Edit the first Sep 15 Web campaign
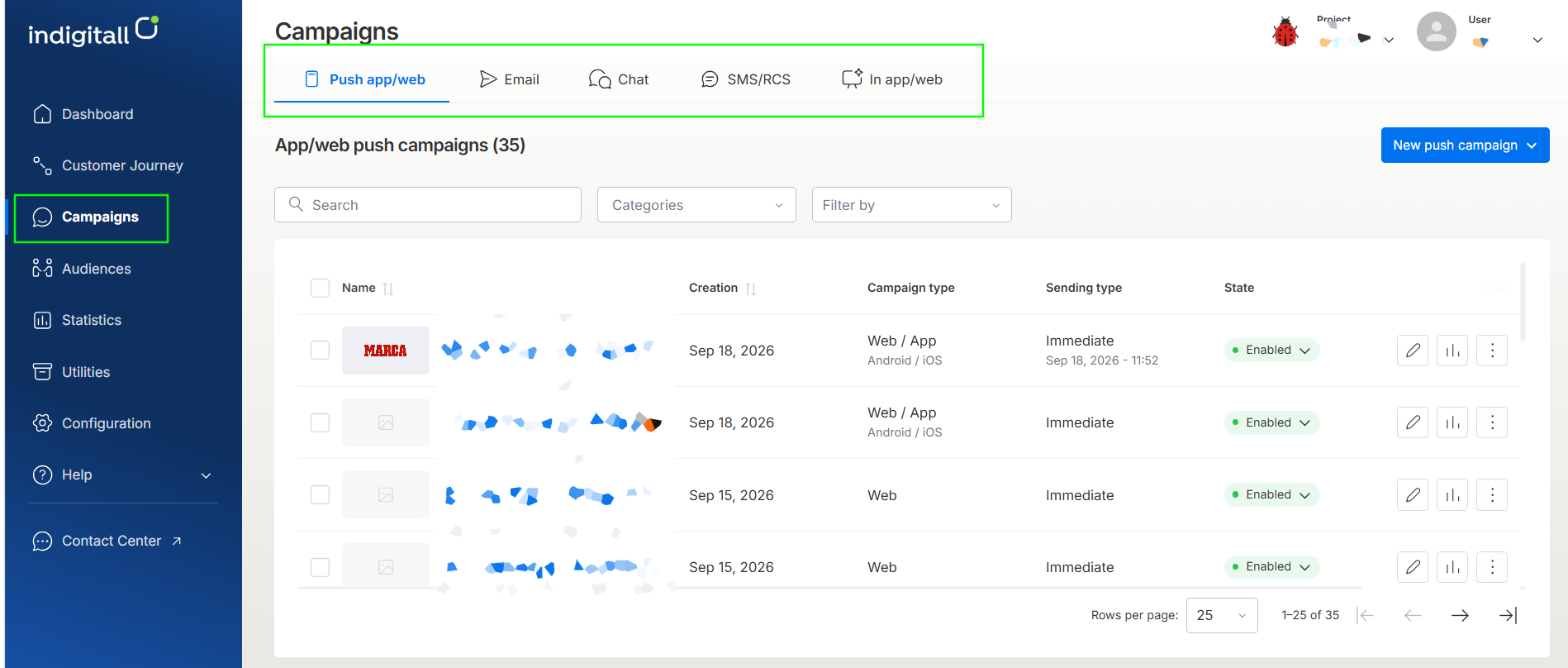1568x668 pixels. 1413,494
